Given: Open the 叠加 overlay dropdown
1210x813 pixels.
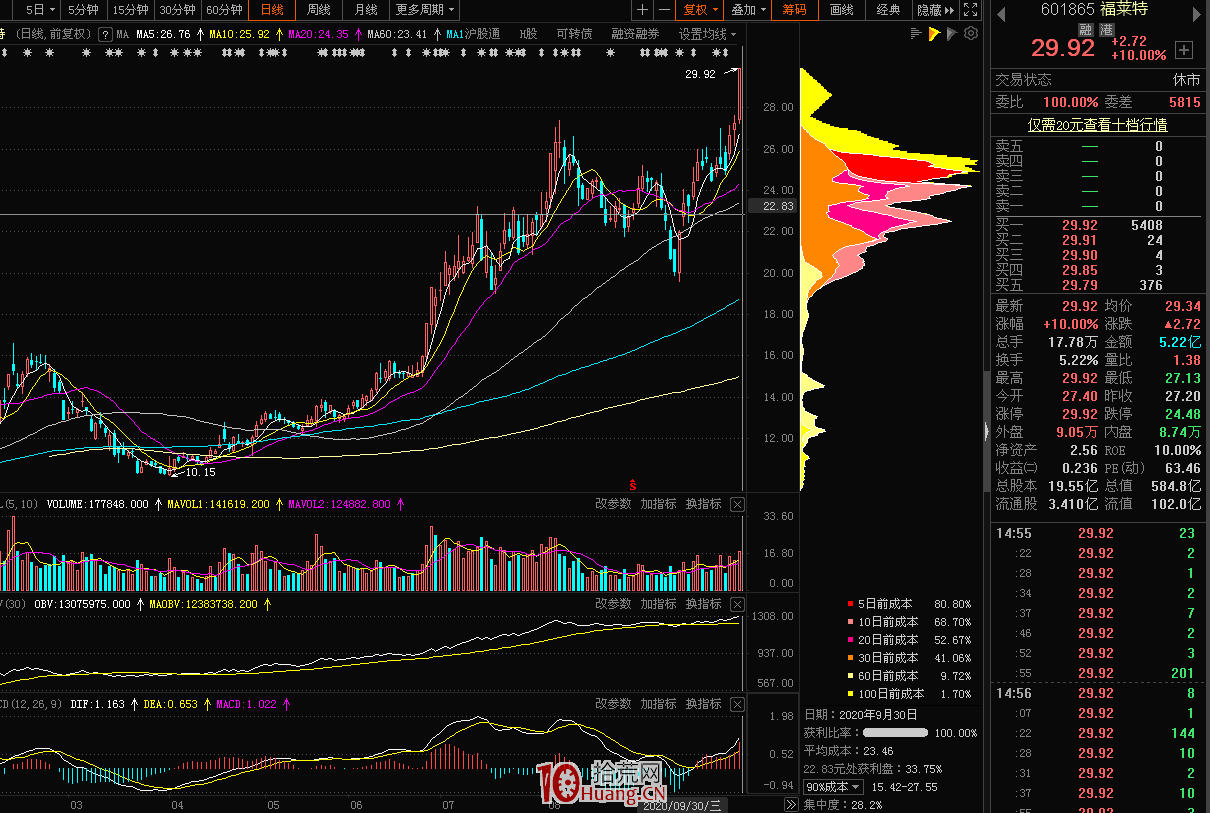Looking at the screenshot, I should (748, 10).
